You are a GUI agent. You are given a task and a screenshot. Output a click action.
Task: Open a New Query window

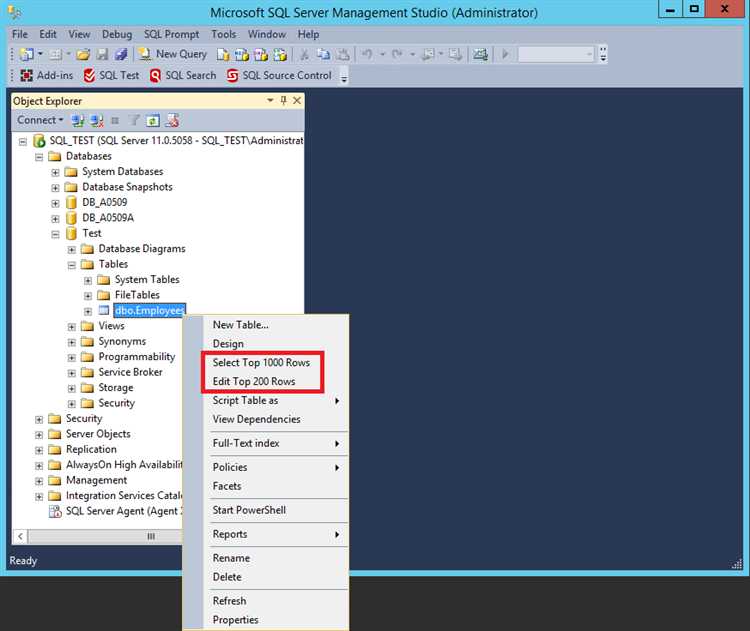(172, 54)
